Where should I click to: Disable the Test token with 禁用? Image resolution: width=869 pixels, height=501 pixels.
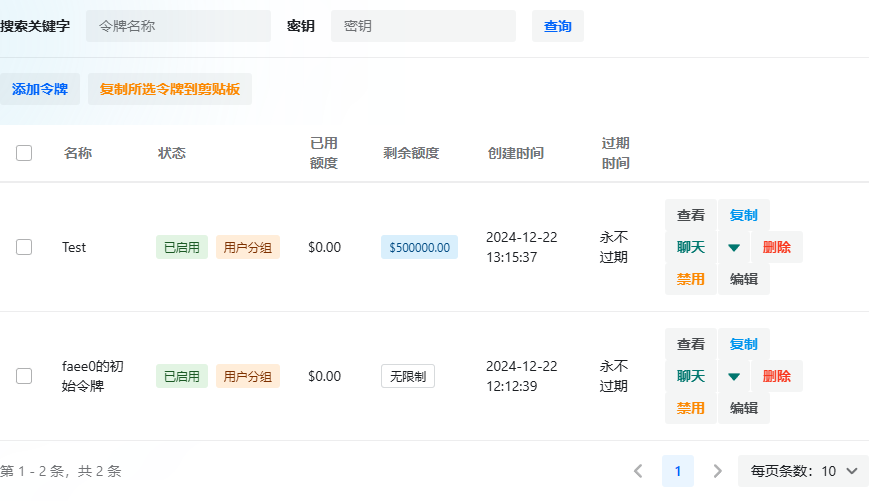(x=690, y=279)
